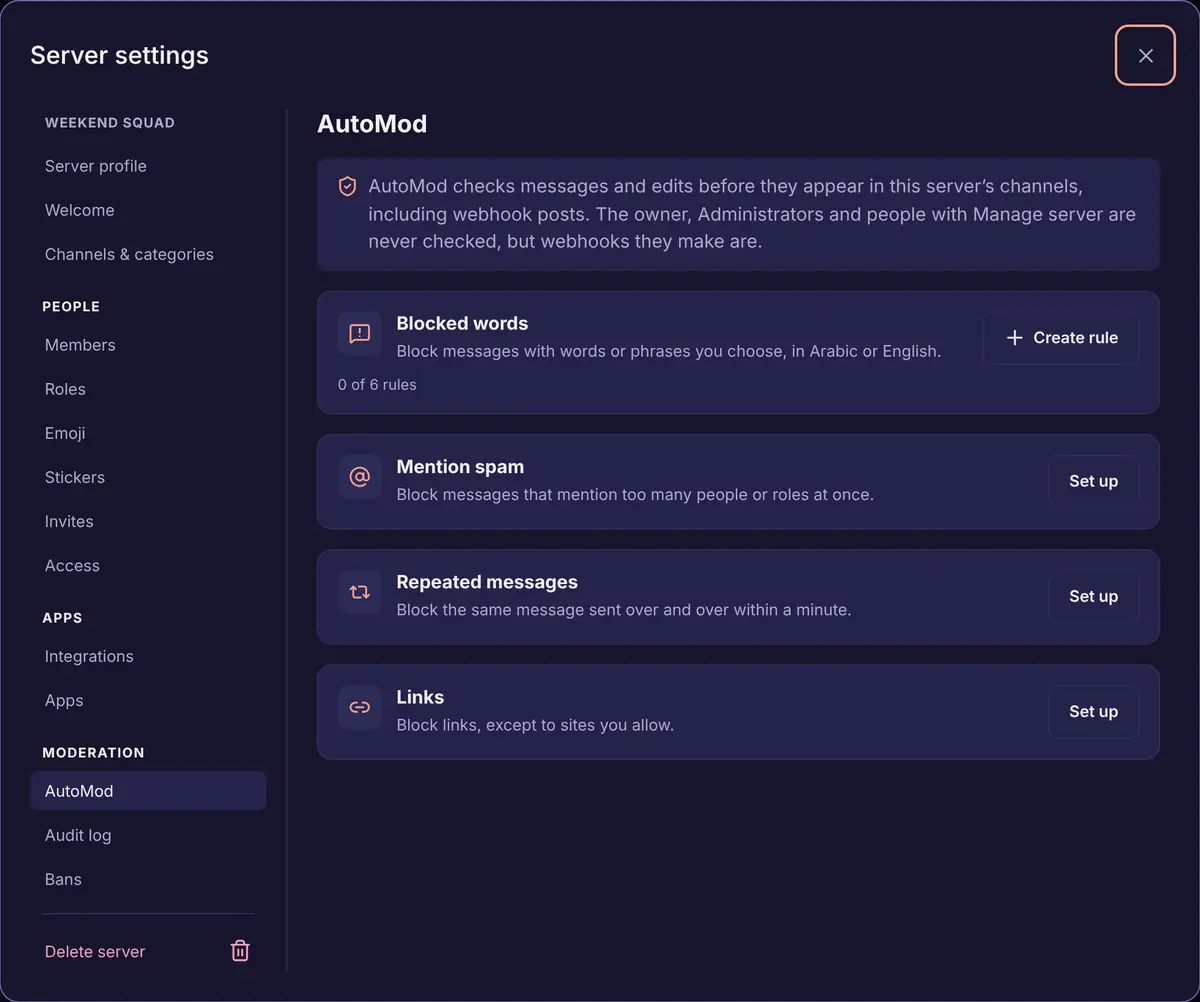Viewport: 1200px width, 1002px height.
Task: Select AutoMod in the Moderation section
Action: click(x=148, y=791)
